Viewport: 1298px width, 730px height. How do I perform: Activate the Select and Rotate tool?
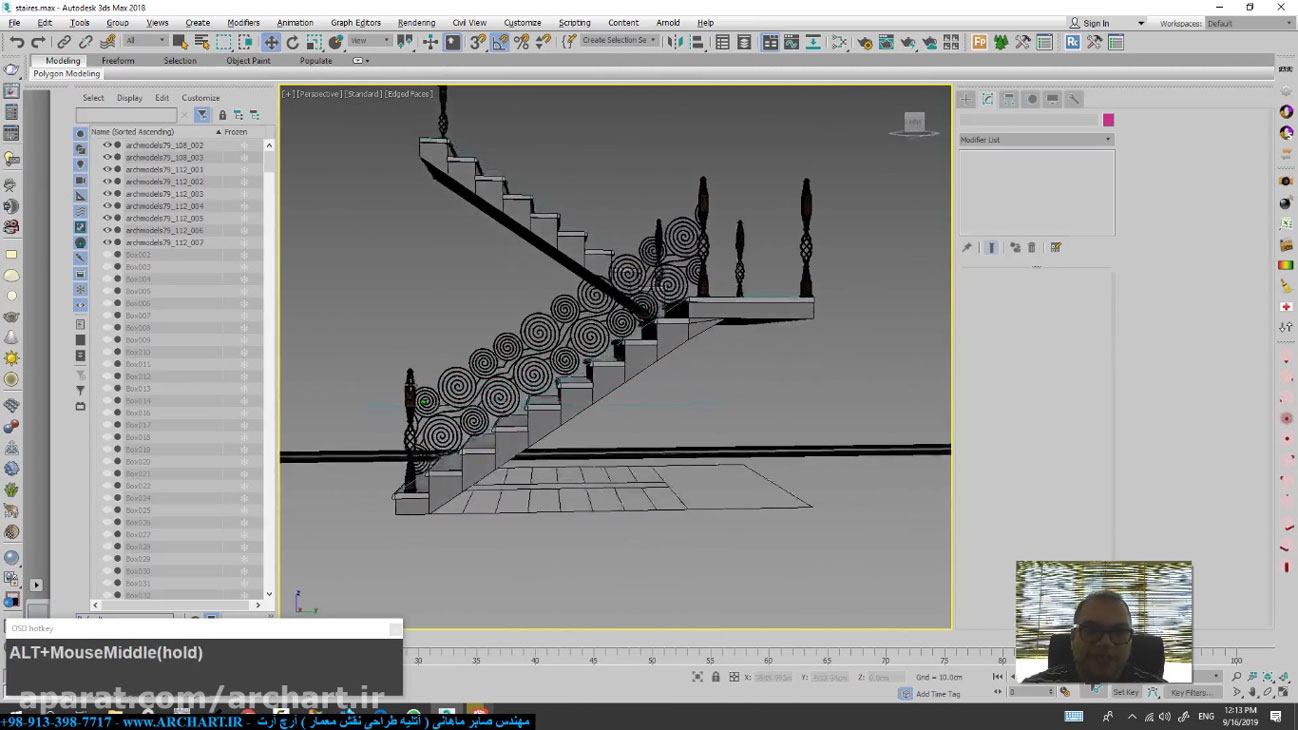tap(293, 42)
